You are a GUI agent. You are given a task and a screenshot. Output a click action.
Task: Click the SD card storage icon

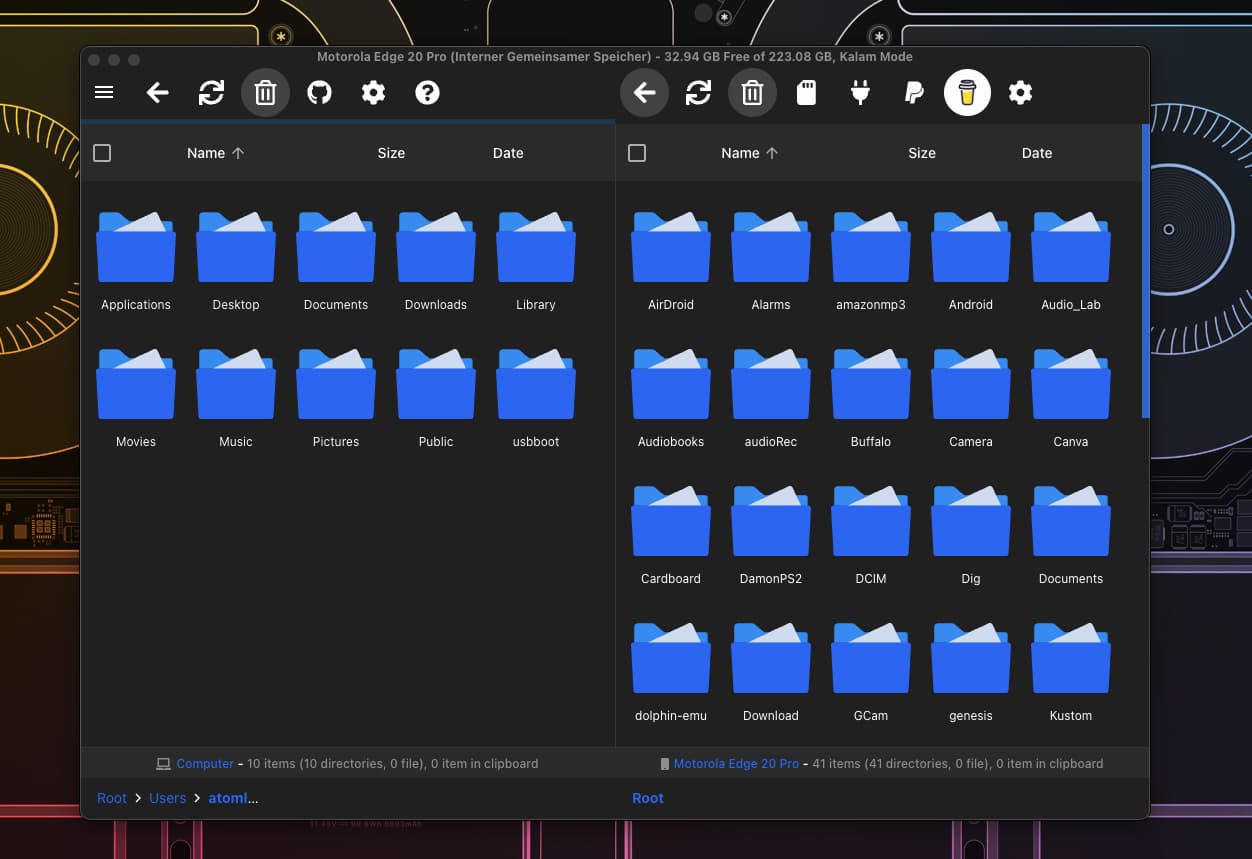click(806, 93)
